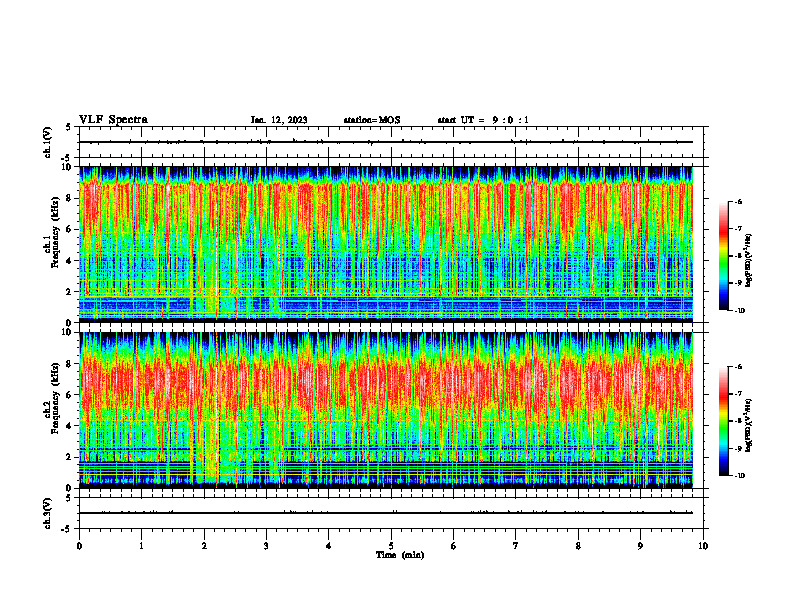Click the "0" tick on the time axis

[79, 546]
